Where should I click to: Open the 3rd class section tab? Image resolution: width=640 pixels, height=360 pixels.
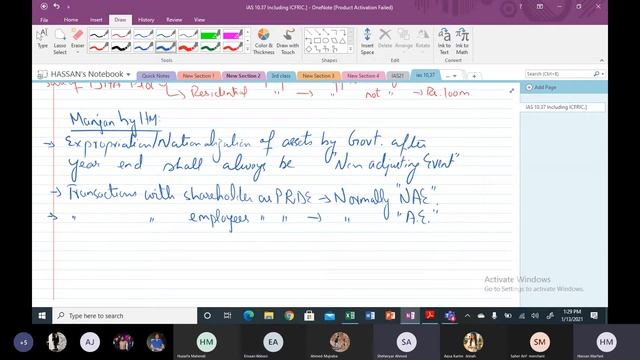[x=281, y=76]
